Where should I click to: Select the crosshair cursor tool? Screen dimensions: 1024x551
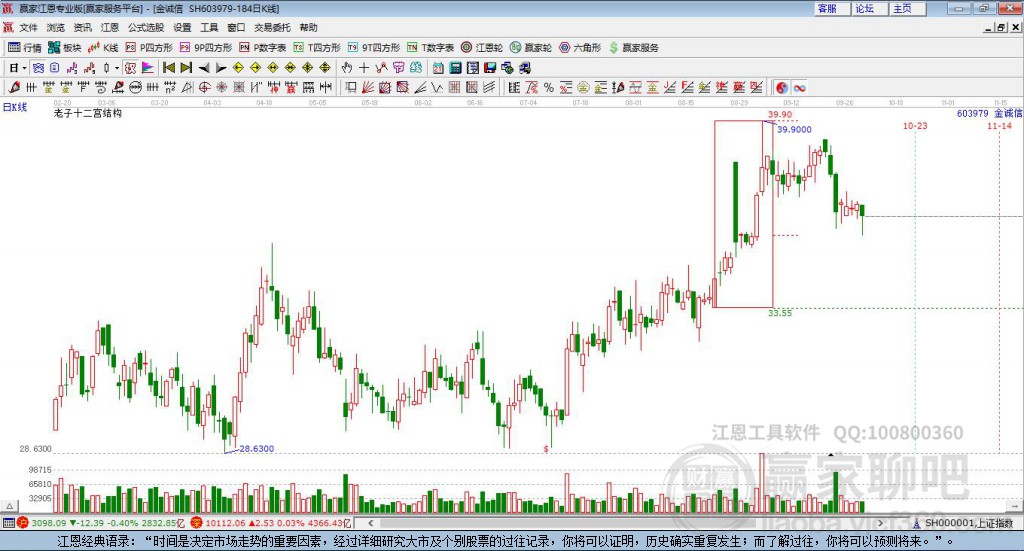point(364,68)
